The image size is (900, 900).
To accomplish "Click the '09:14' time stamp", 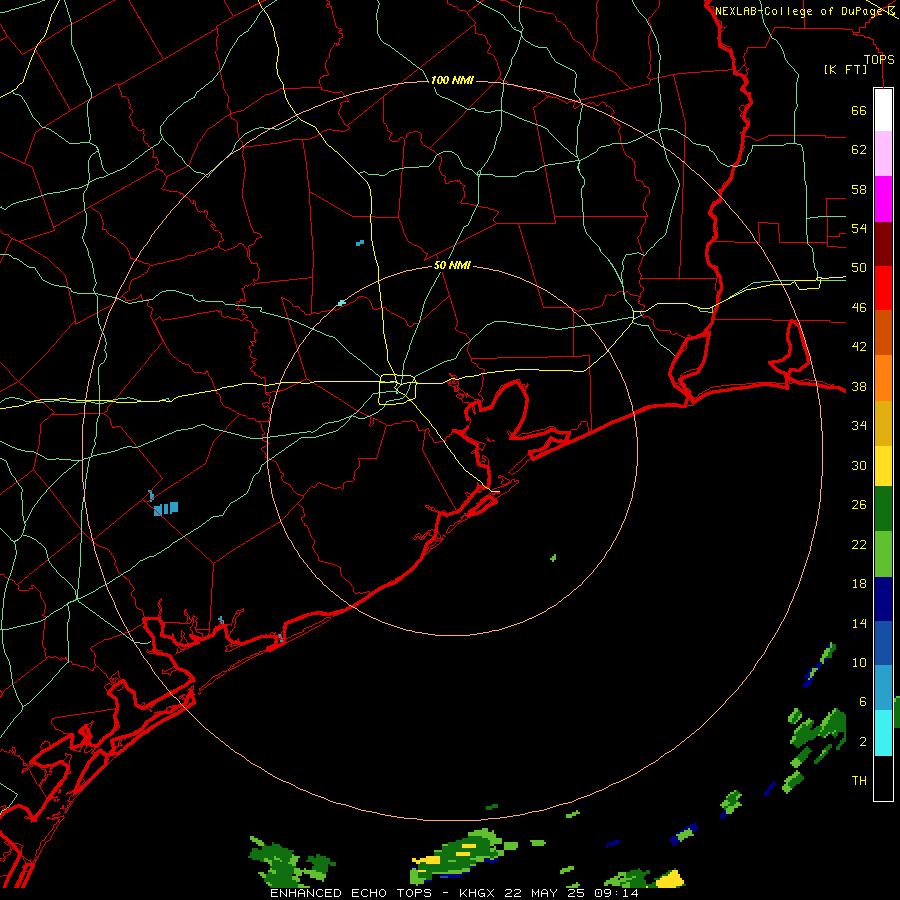I will tap(616, 893).
